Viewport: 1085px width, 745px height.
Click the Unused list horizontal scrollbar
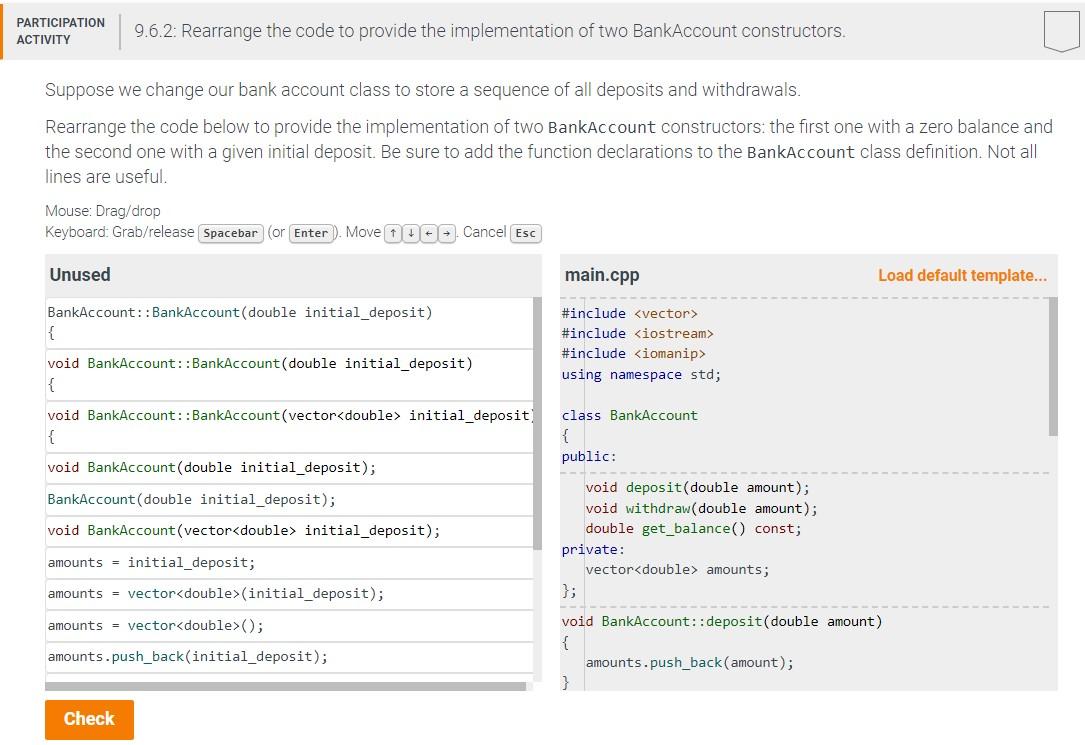(285, 687)
